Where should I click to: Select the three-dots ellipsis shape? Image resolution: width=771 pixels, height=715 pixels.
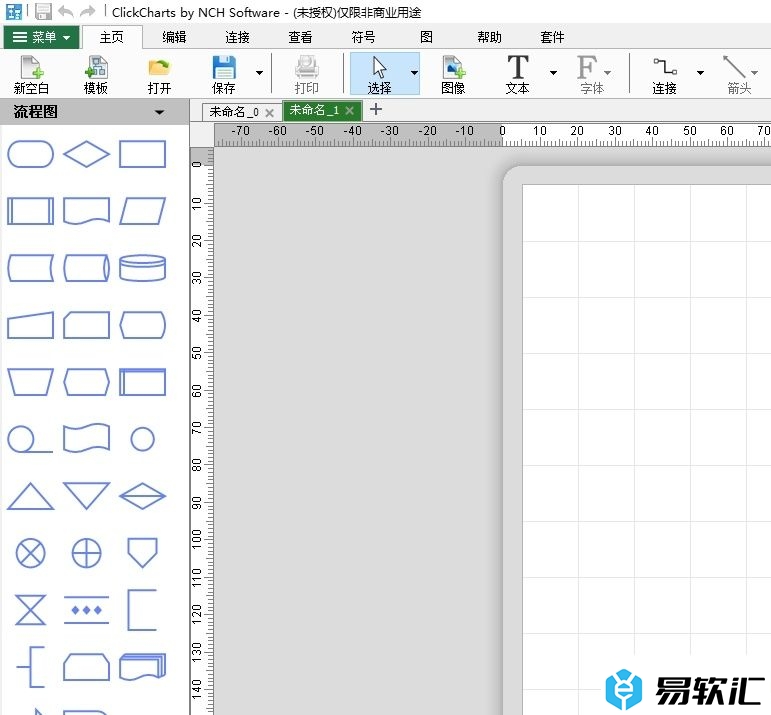[x=87, y=610]
